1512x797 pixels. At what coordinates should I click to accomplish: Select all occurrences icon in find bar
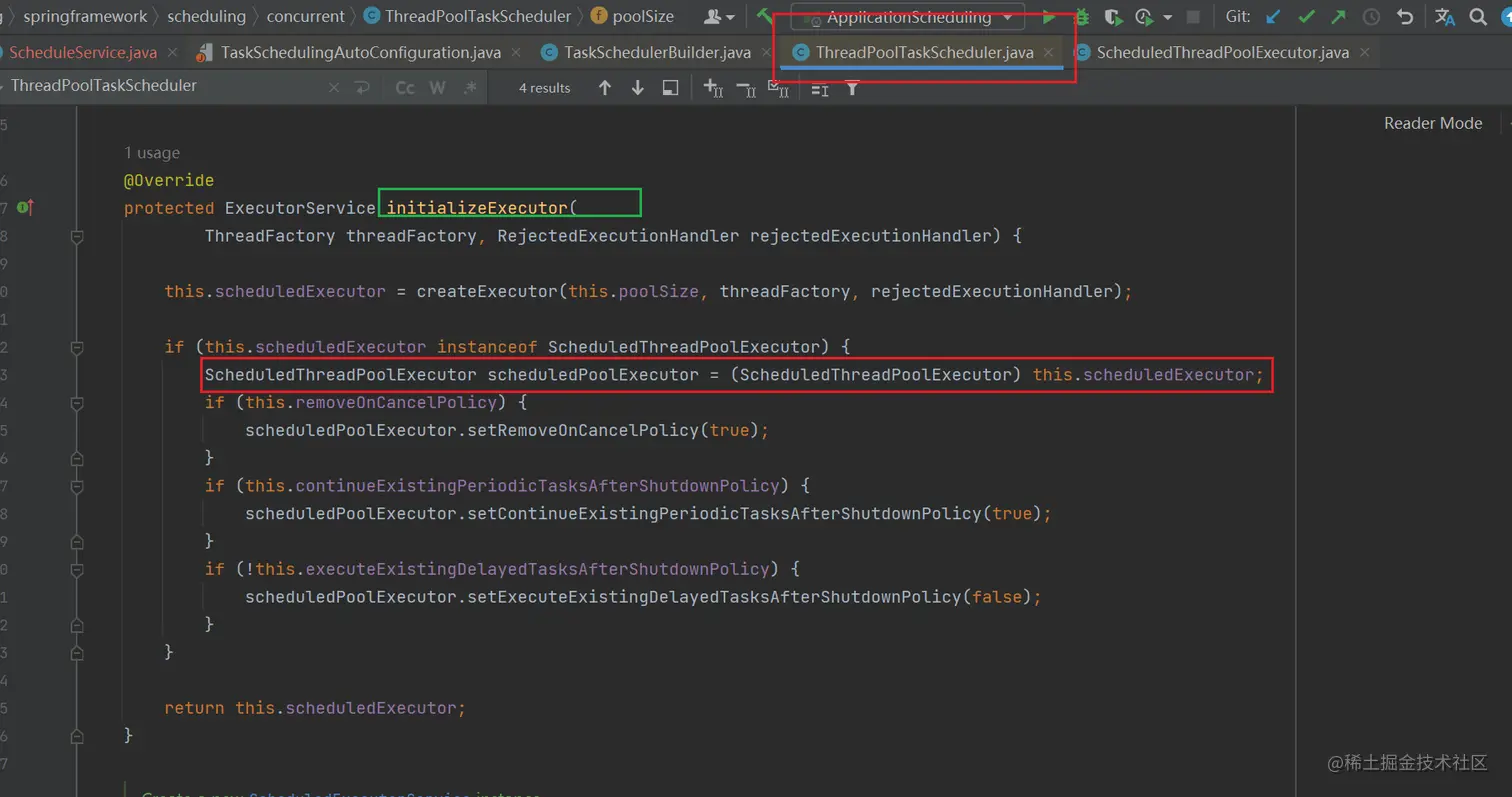(778, 88)
